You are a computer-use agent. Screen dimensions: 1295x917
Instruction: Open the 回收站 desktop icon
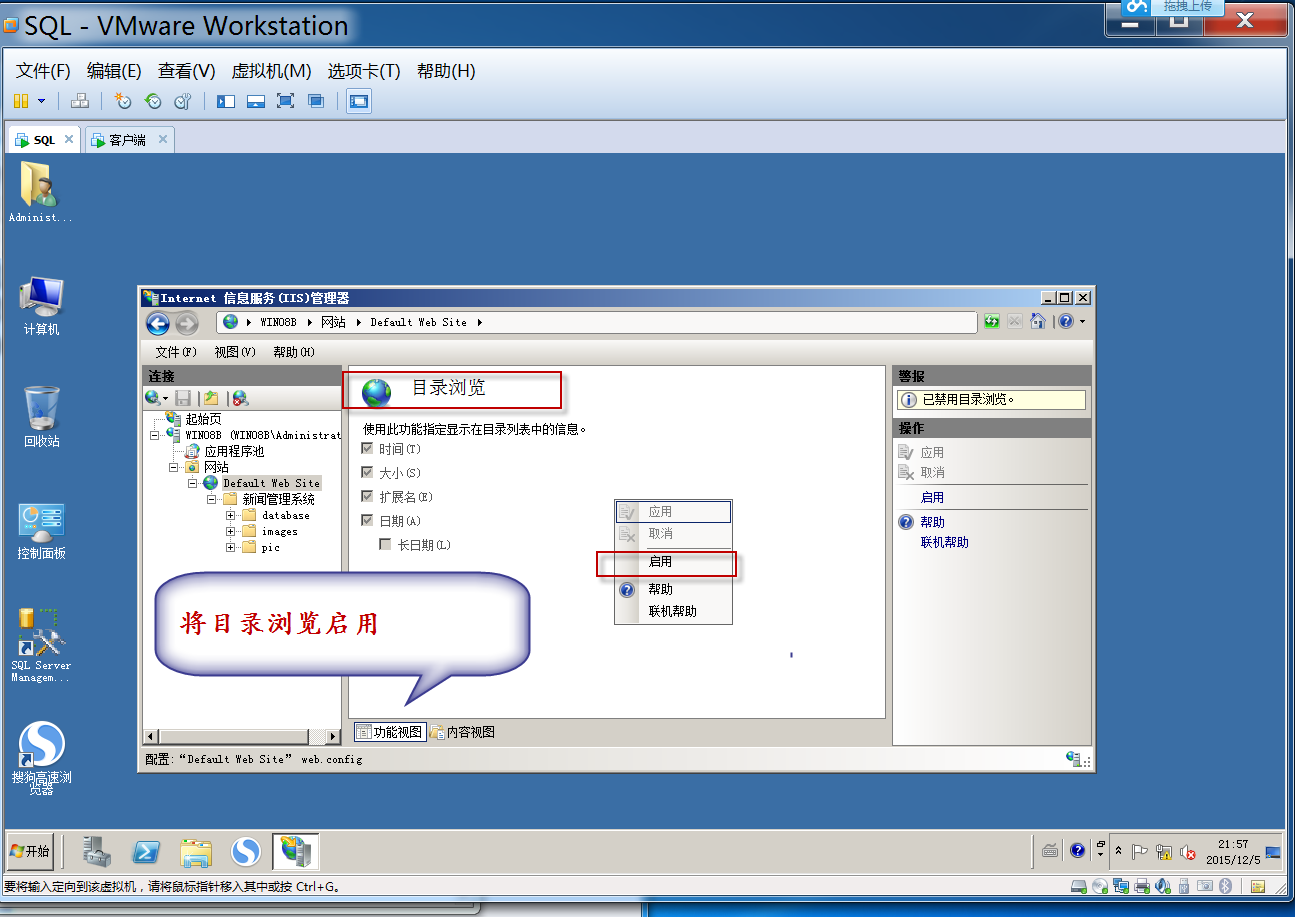41,416
